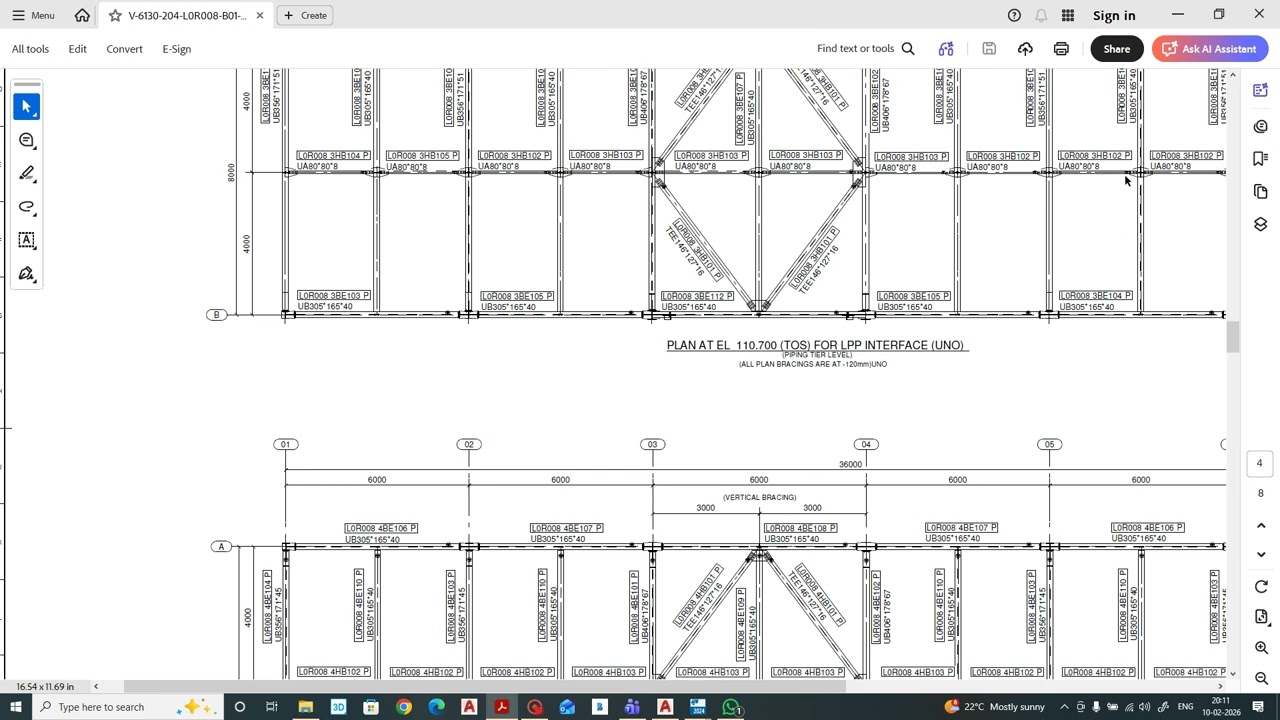The image size is (1280, 720).
Task: Open the fill and sign pen tool
Action: (27, 274)
